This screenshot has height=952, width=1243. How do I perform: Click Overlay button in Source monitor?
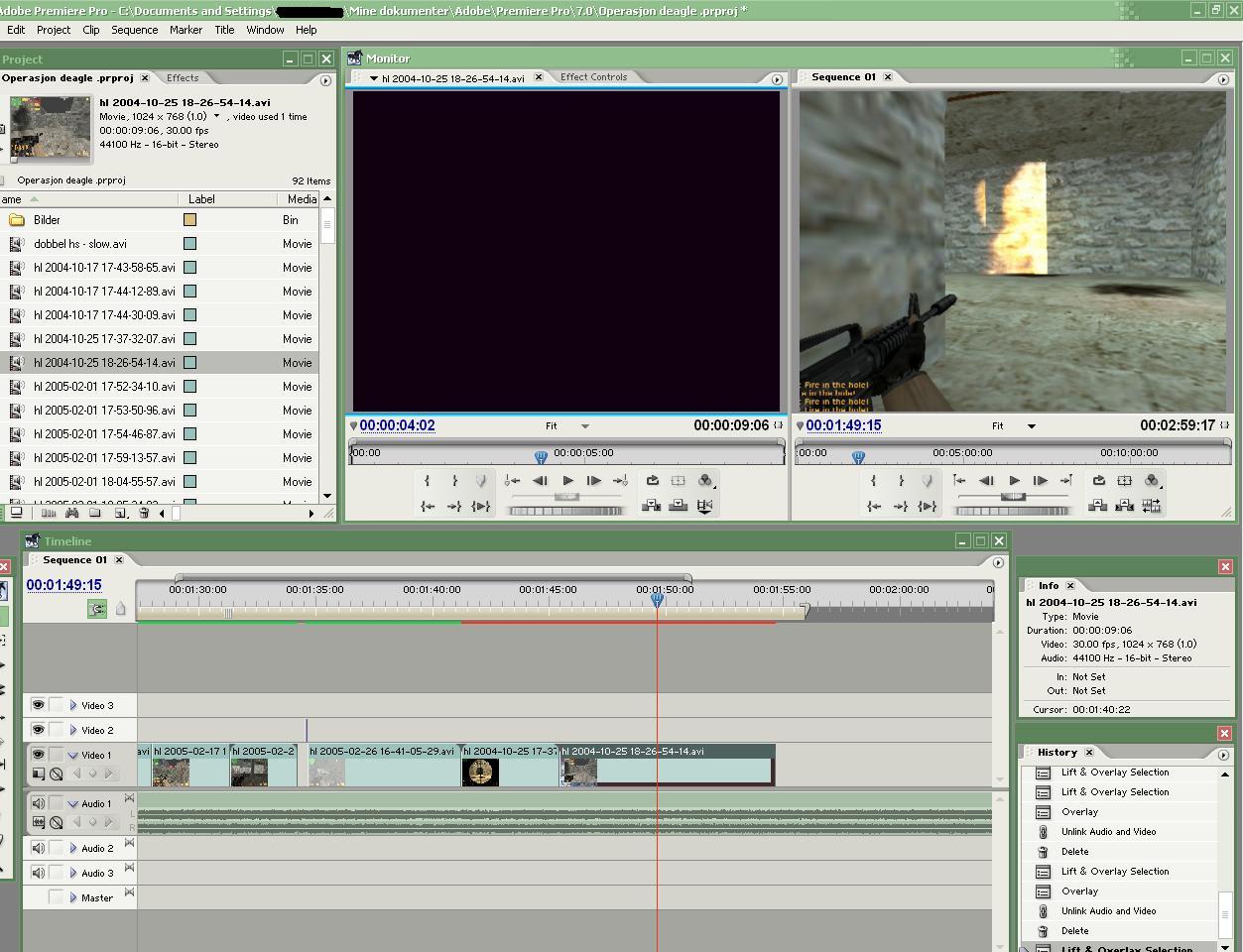click(679, 506)
